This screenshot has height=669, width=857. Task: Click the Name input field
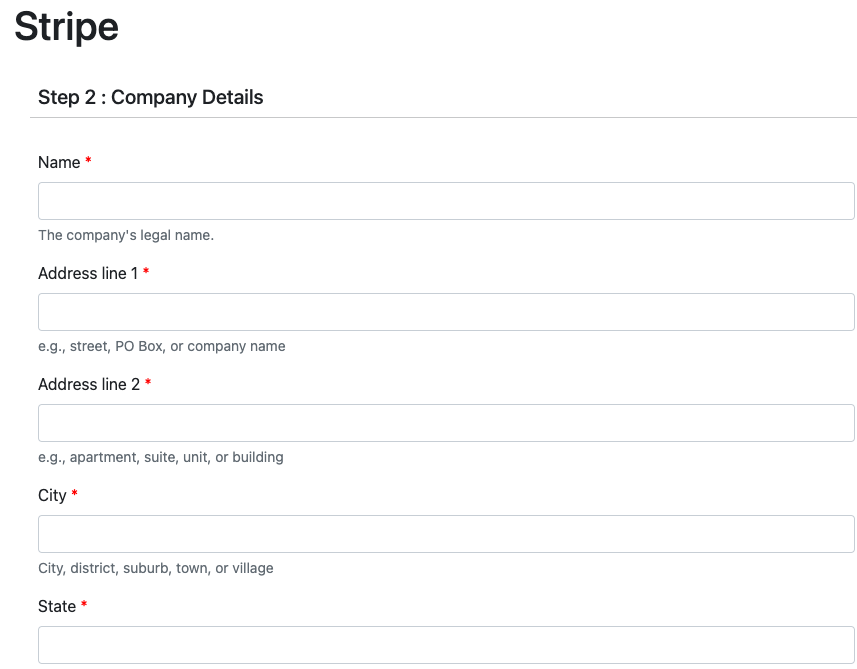coord(446,201)
